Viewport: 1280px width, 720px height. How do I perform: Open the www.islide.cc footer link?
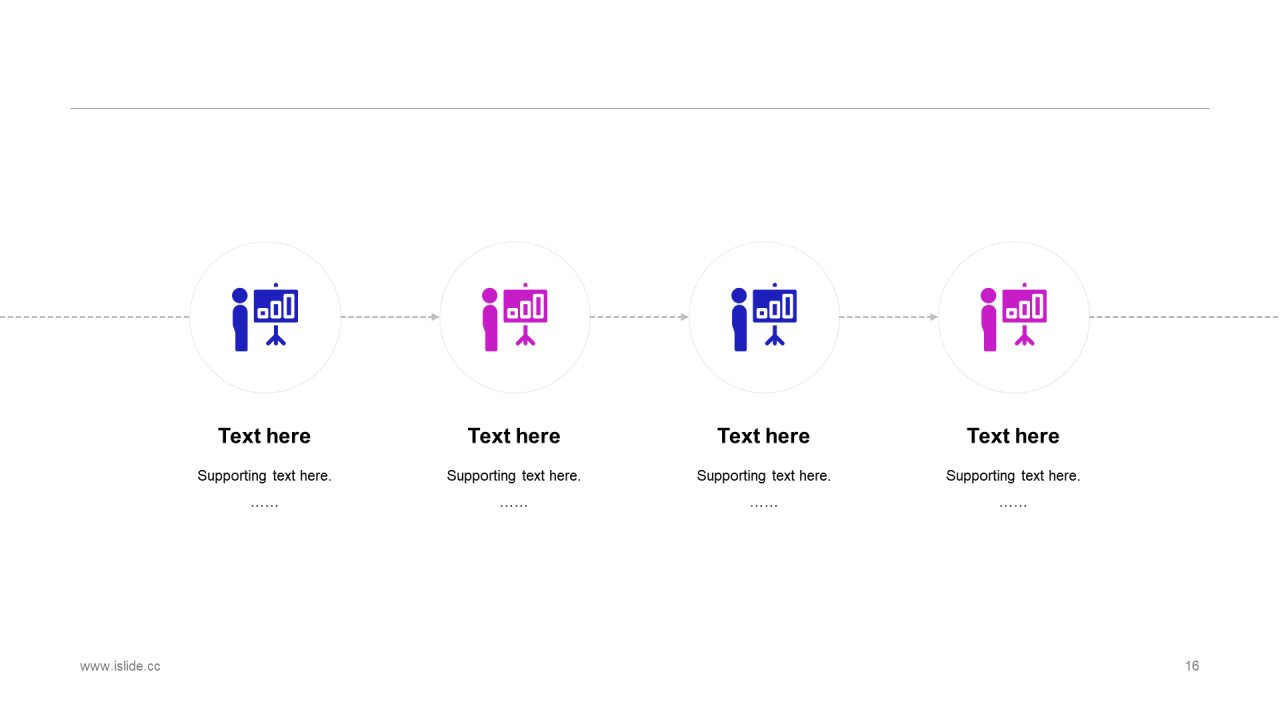(120, 666)
